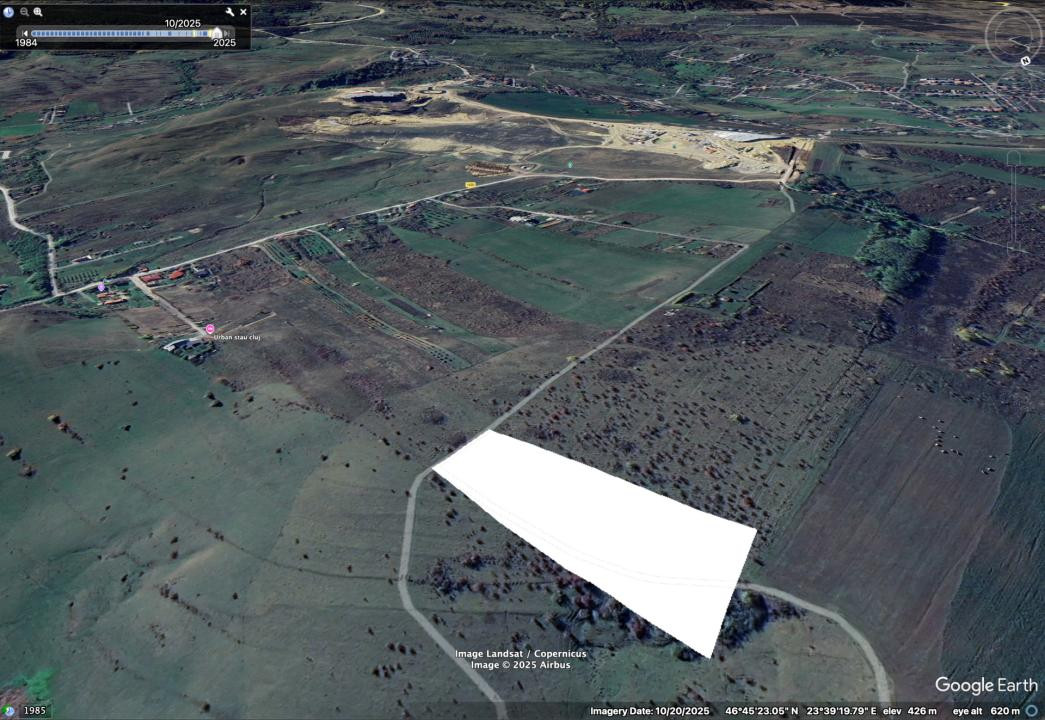Click the time slider thumb at 10/2025
This screenshot has height=720, width=1045.
click(x=216, y=33)
